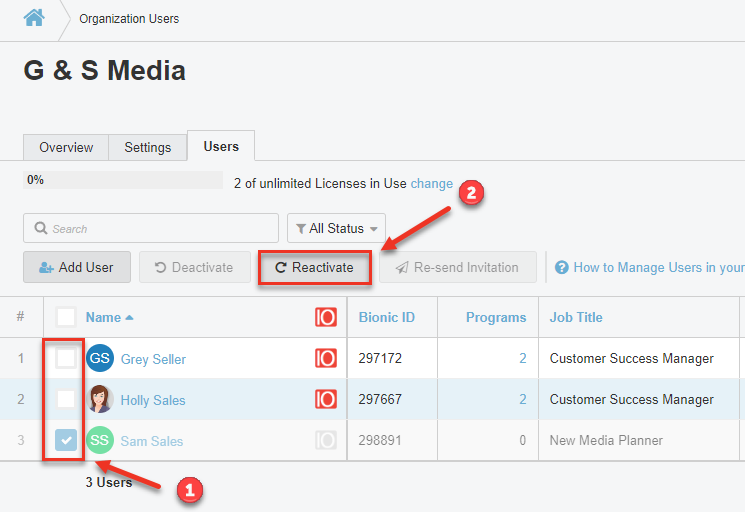The image size is (745, 512).
Task: Uncheck the Sam Sales checkbox
Action: (66, 441)
